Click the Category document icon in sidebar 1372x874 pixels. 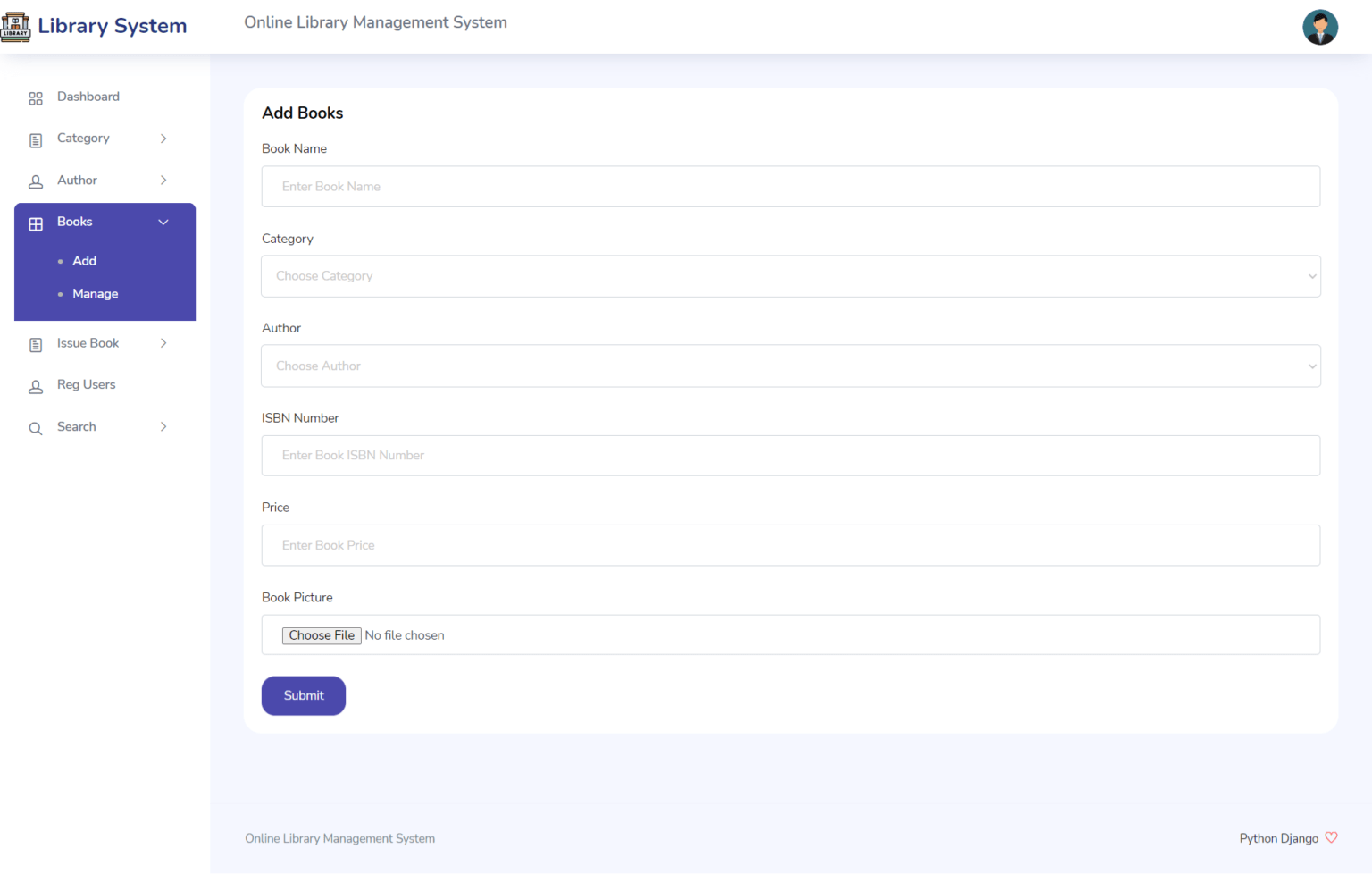coord(36,140)
